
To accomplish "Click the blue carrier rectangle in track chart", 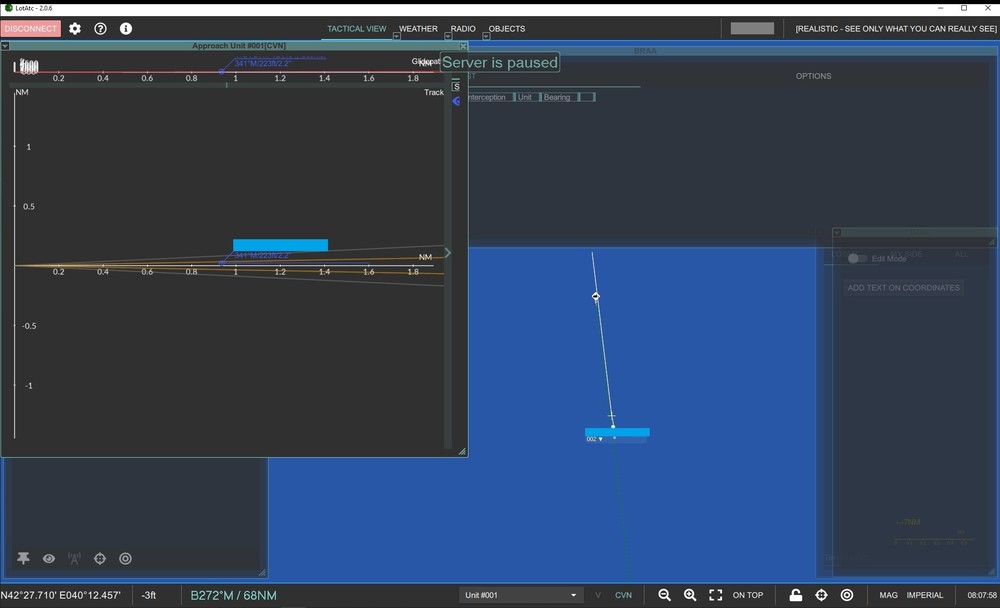I will (x=280, y=245).
